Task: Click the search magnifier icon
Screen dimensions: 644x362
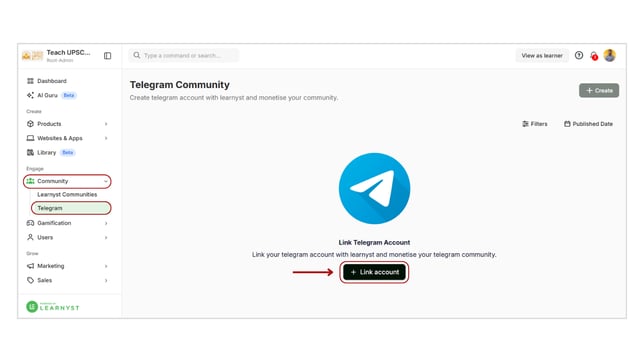Action: click(137, 55)
